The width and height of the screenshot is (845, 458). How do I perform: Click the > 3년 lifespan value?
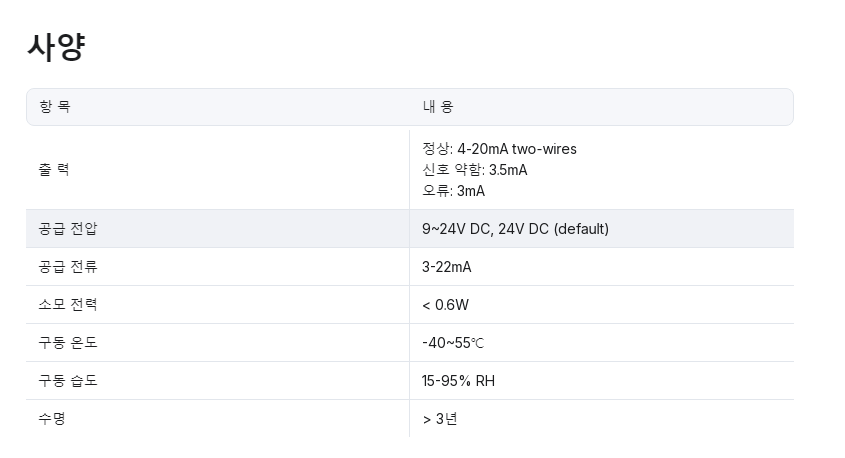pos(440,419)
